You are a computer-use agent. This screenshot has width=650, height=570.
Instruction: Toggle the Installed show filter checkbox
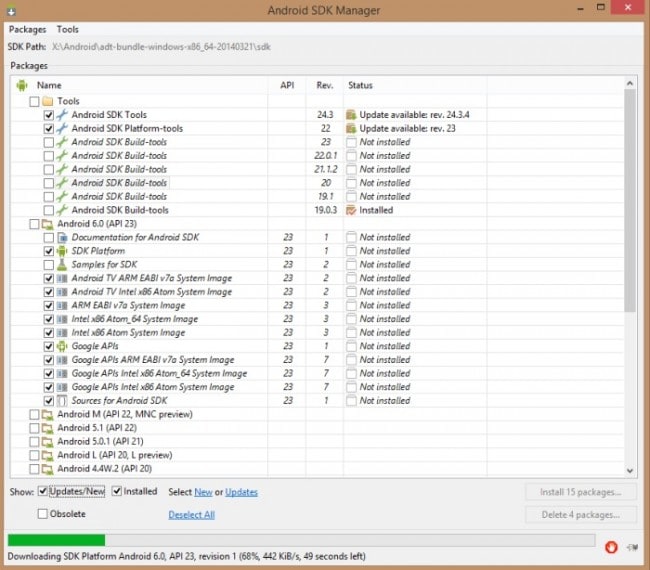pos(117,491)
